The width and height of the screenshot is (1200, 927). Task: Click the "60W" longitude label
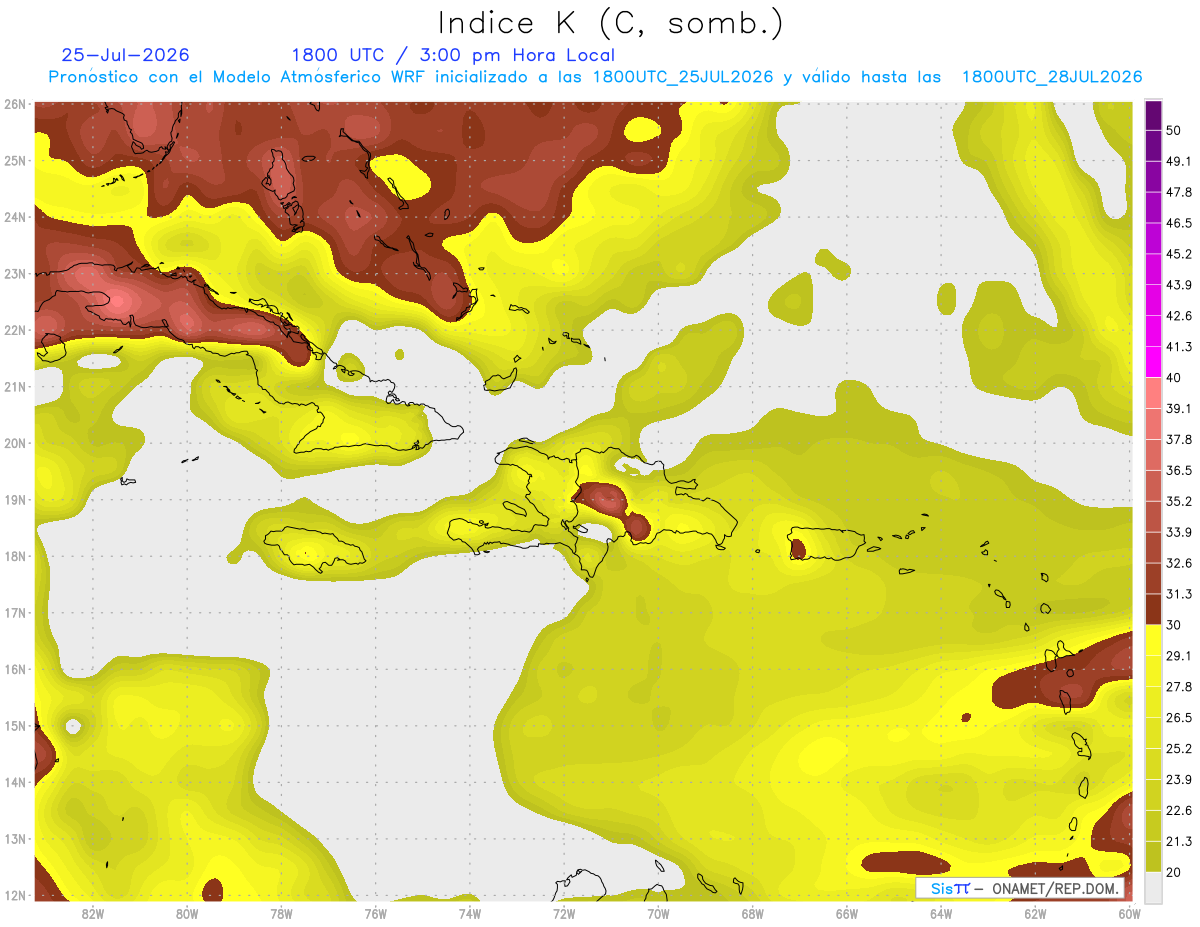1130,913
